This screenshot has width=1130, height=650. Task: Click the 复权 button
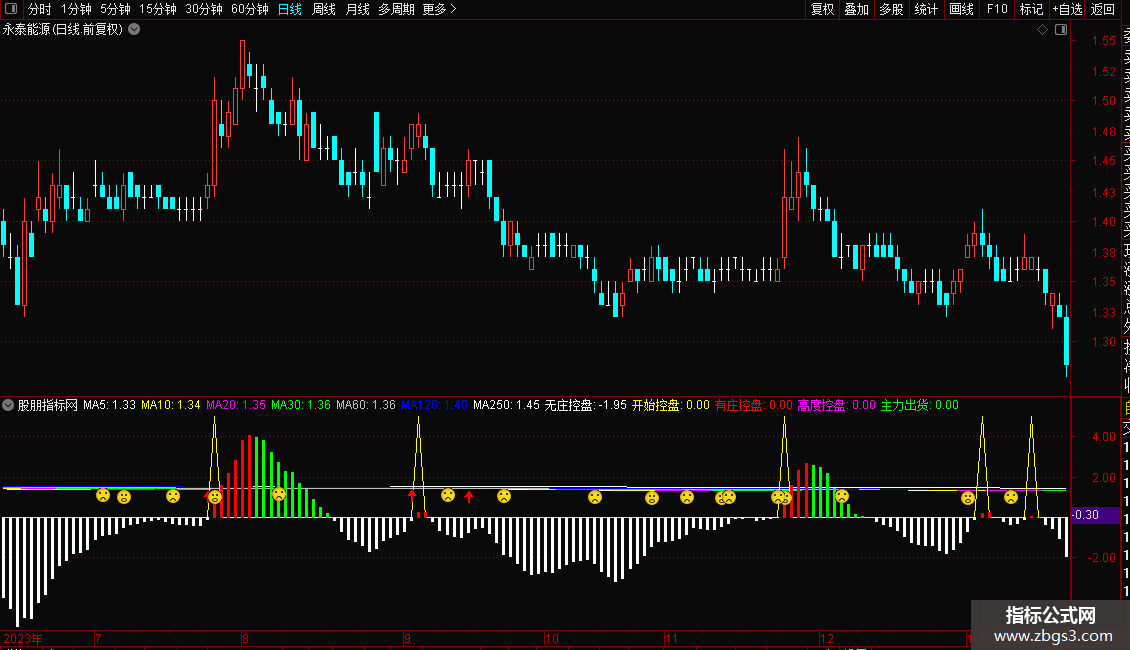pos(822,9)
